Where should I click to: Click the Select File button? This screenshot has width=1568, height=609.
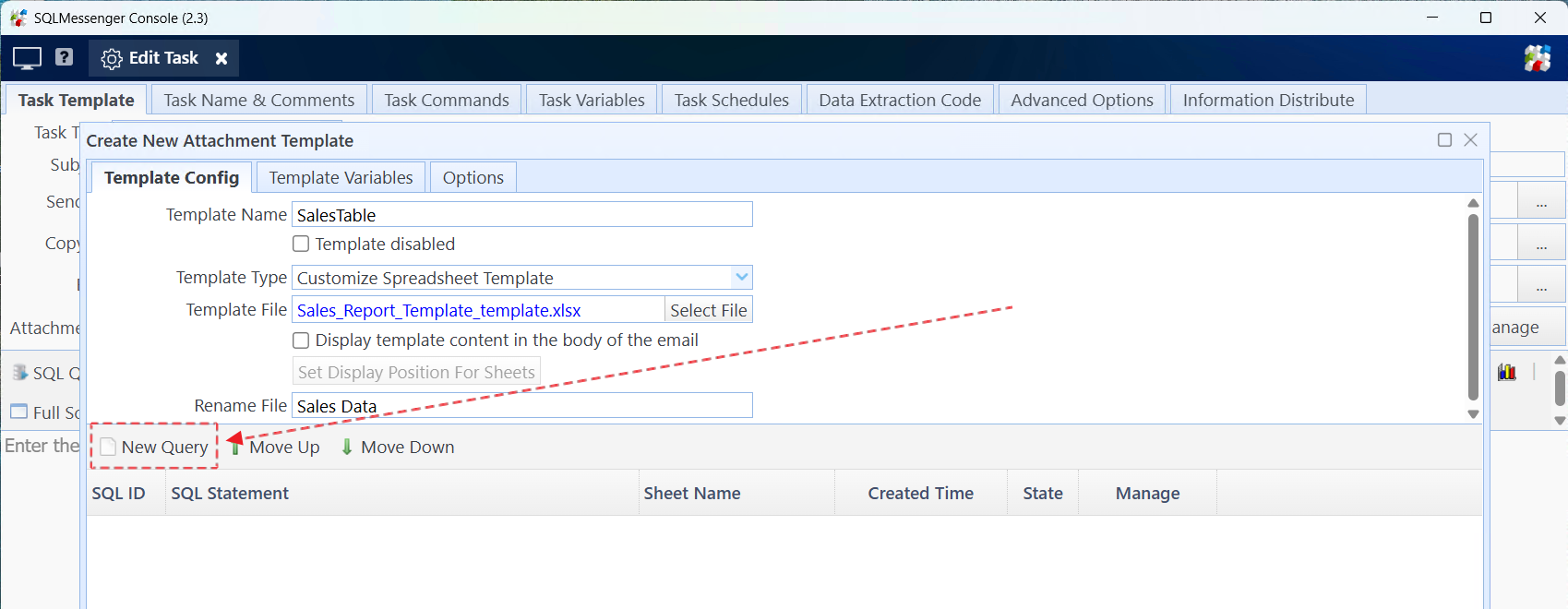(x=709, y=310)
